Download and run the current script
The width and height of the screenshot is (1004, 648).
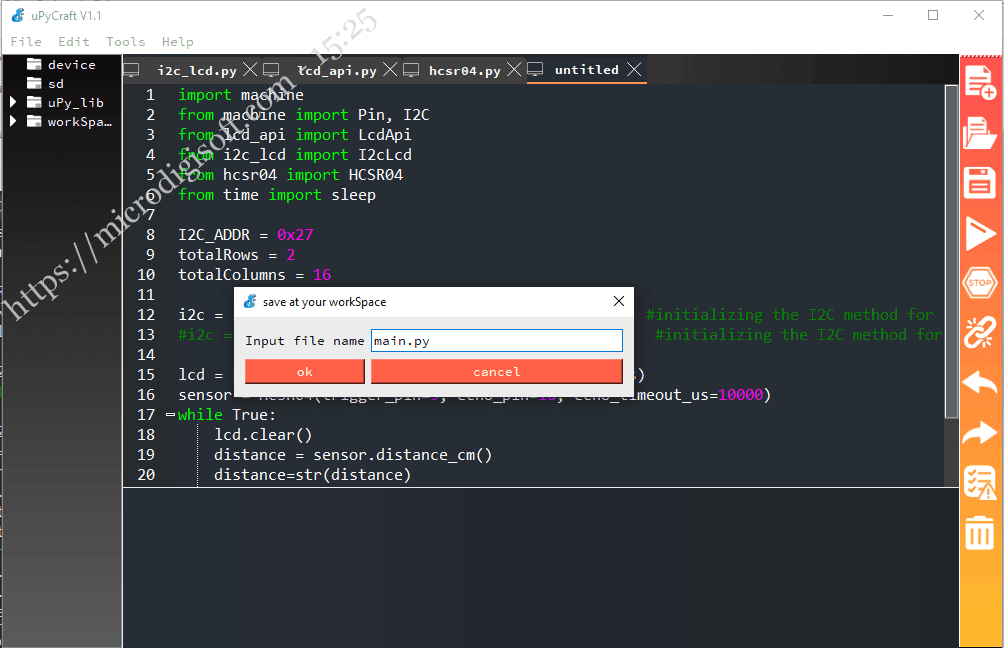[x=979, y=234]
